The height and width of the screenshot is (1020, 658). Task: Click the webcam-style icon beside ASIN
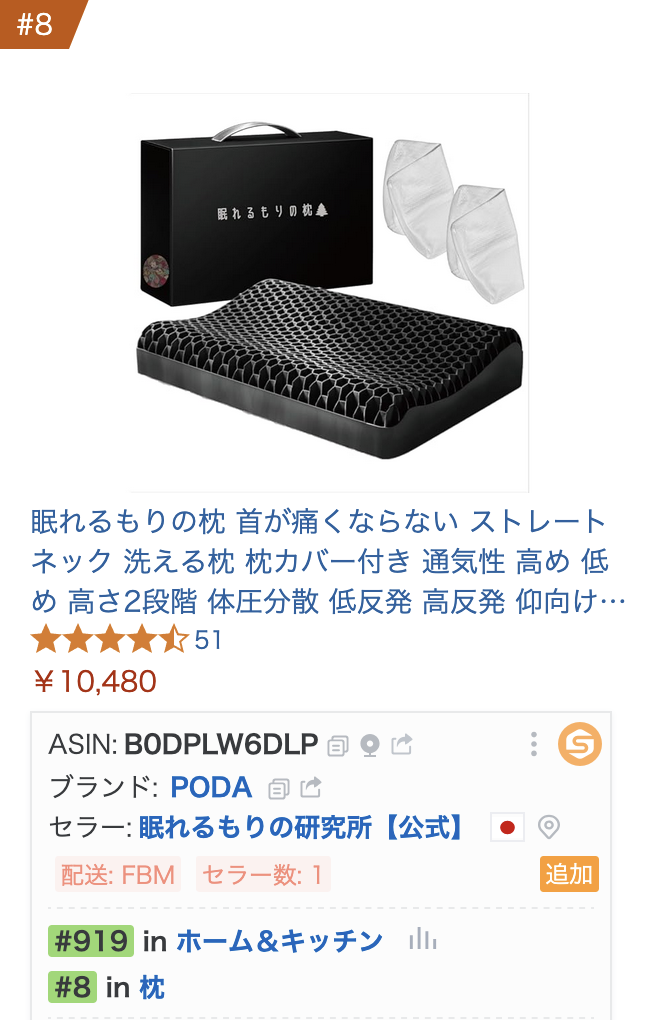(x=369, y=745)
